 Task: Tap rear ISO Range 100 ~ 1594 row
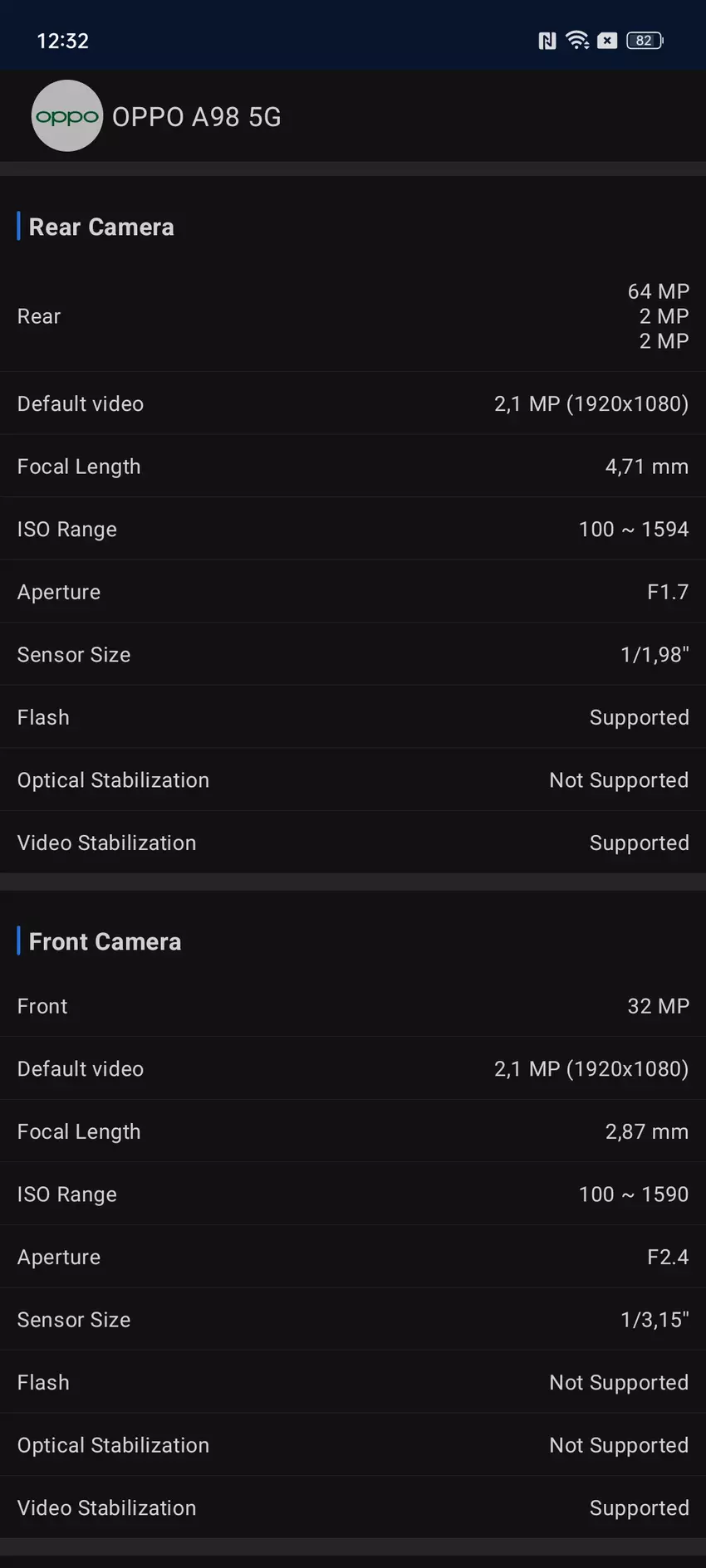[x=353, y=529]
